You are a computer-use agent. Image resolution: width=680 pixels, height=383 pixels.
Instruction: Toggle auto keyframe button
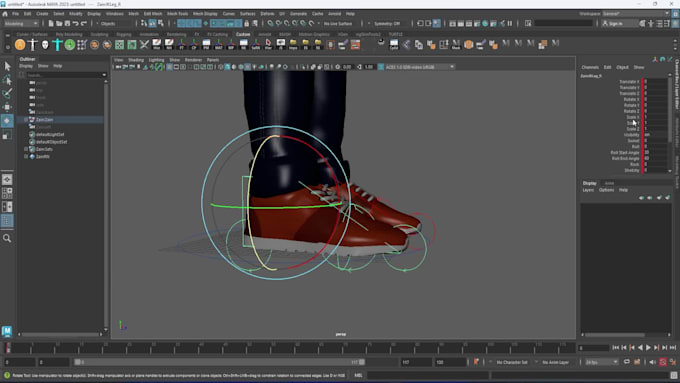pyautogui.click(x=663, y=362)
